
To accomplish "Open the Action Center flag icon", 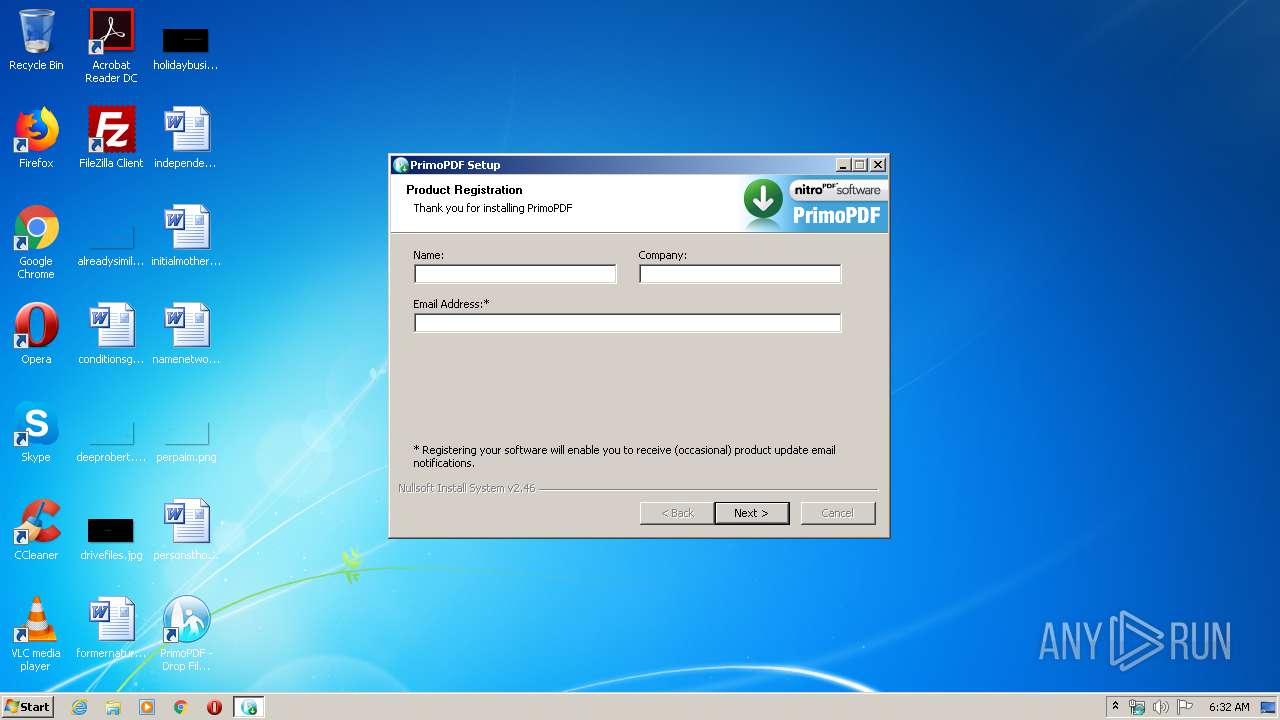I will [x=1185, y=707].
